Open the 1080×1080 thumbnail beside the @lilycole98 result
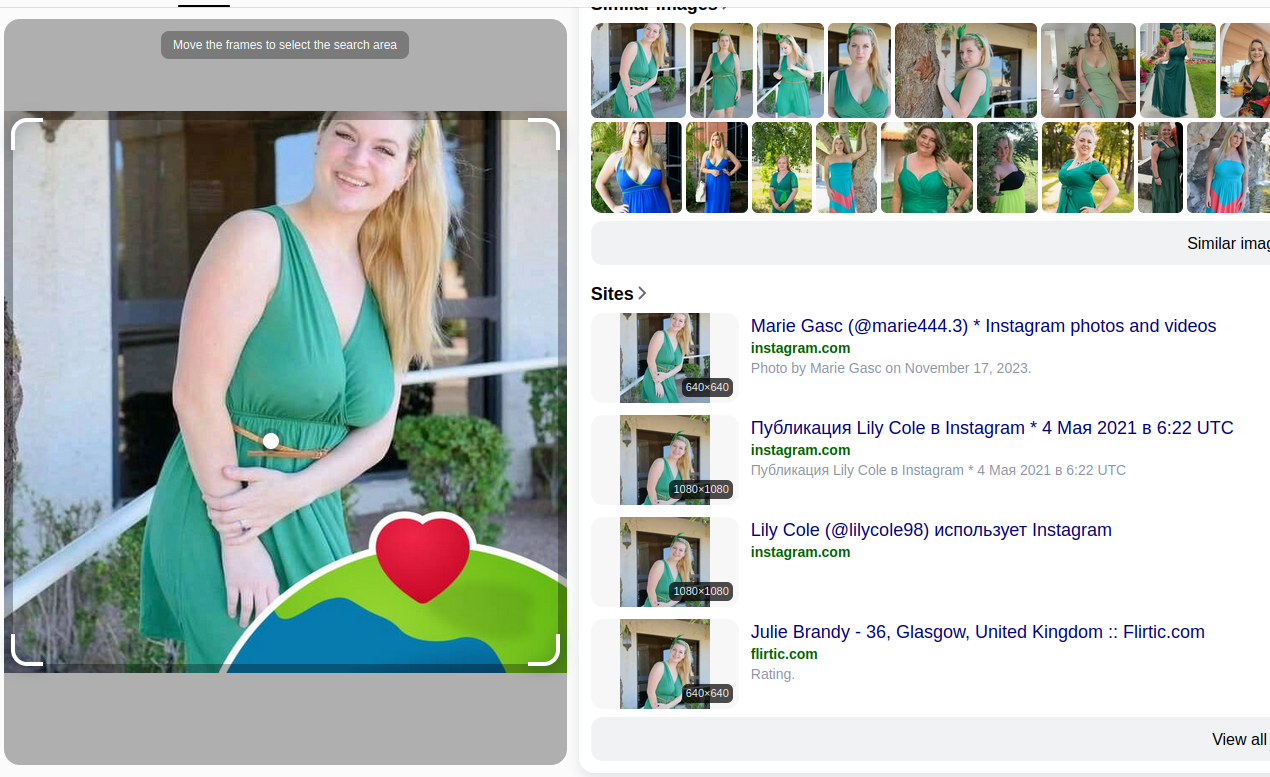 pos(664,562)
